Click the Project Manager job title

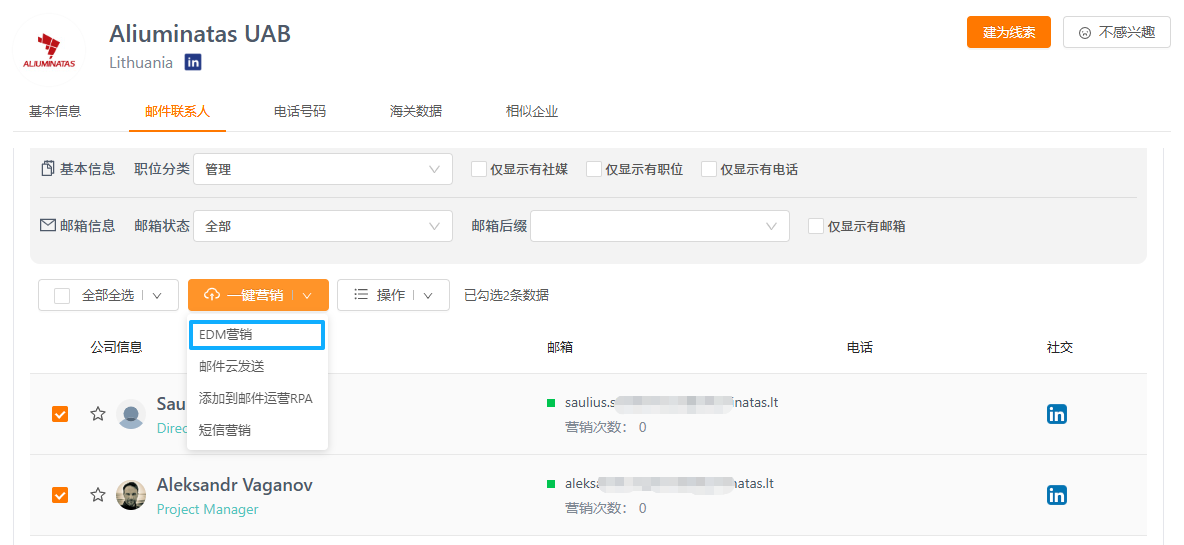pos(208,510)
